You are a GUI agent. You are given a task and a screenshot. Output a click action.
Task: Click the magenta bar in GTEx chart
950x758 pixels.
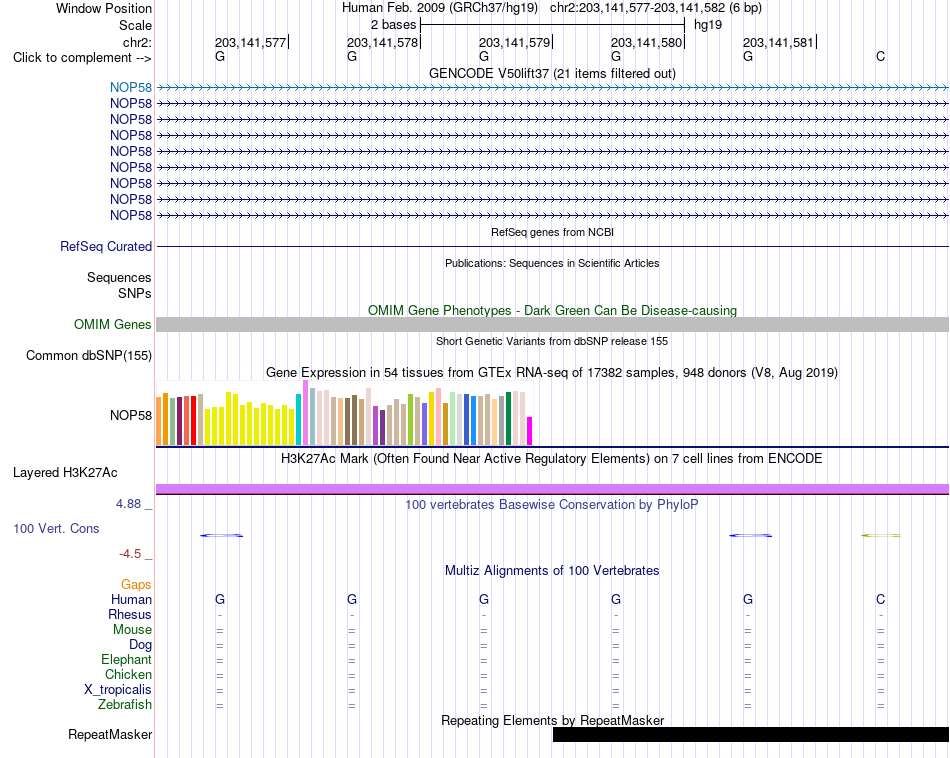pyautogui.click(x=530, y=431)
